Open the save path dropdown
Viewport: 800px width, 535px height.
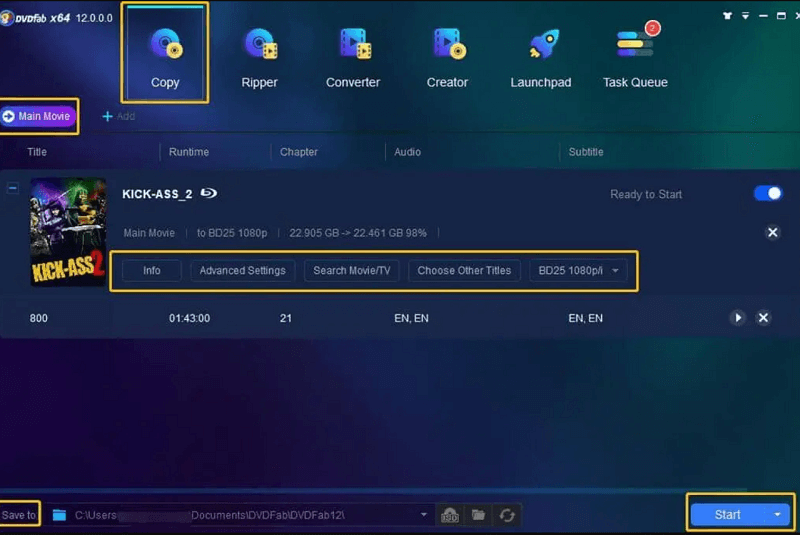click(x=424, y=515)
